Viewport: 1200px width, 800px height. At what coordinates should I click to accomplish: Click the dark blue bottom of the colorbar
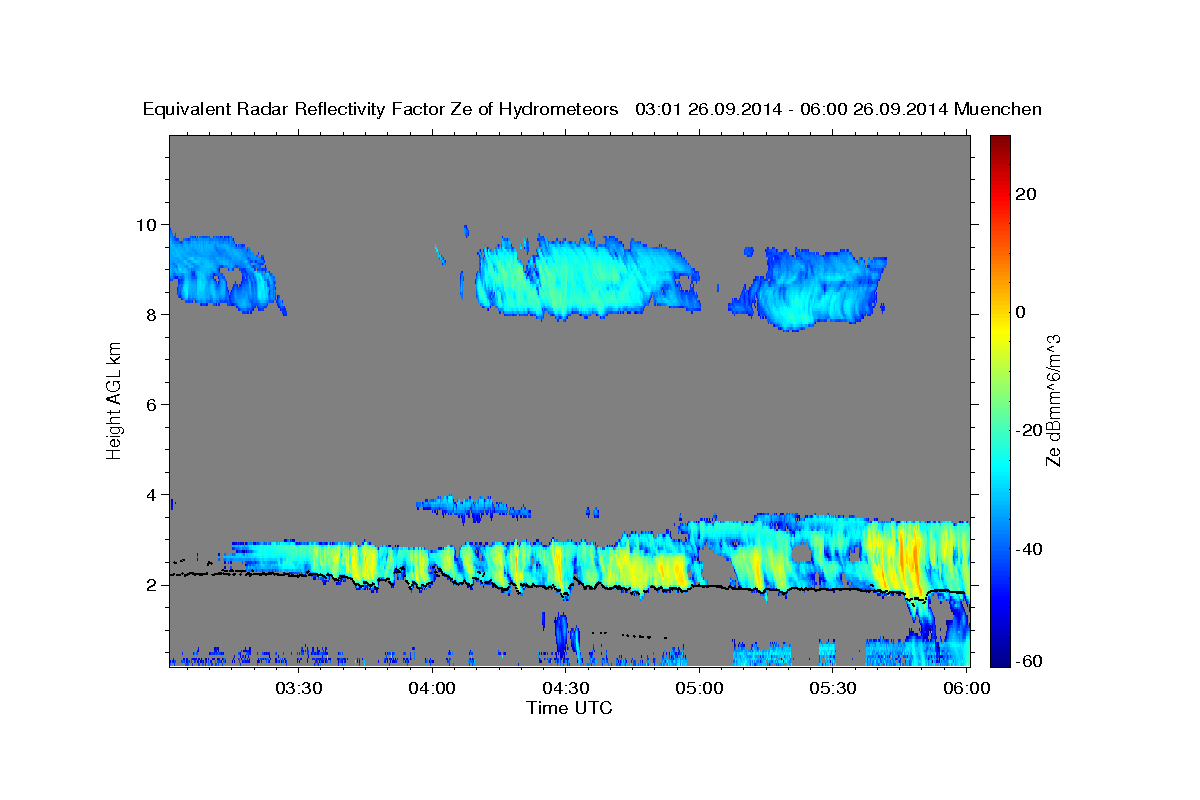1000,658
